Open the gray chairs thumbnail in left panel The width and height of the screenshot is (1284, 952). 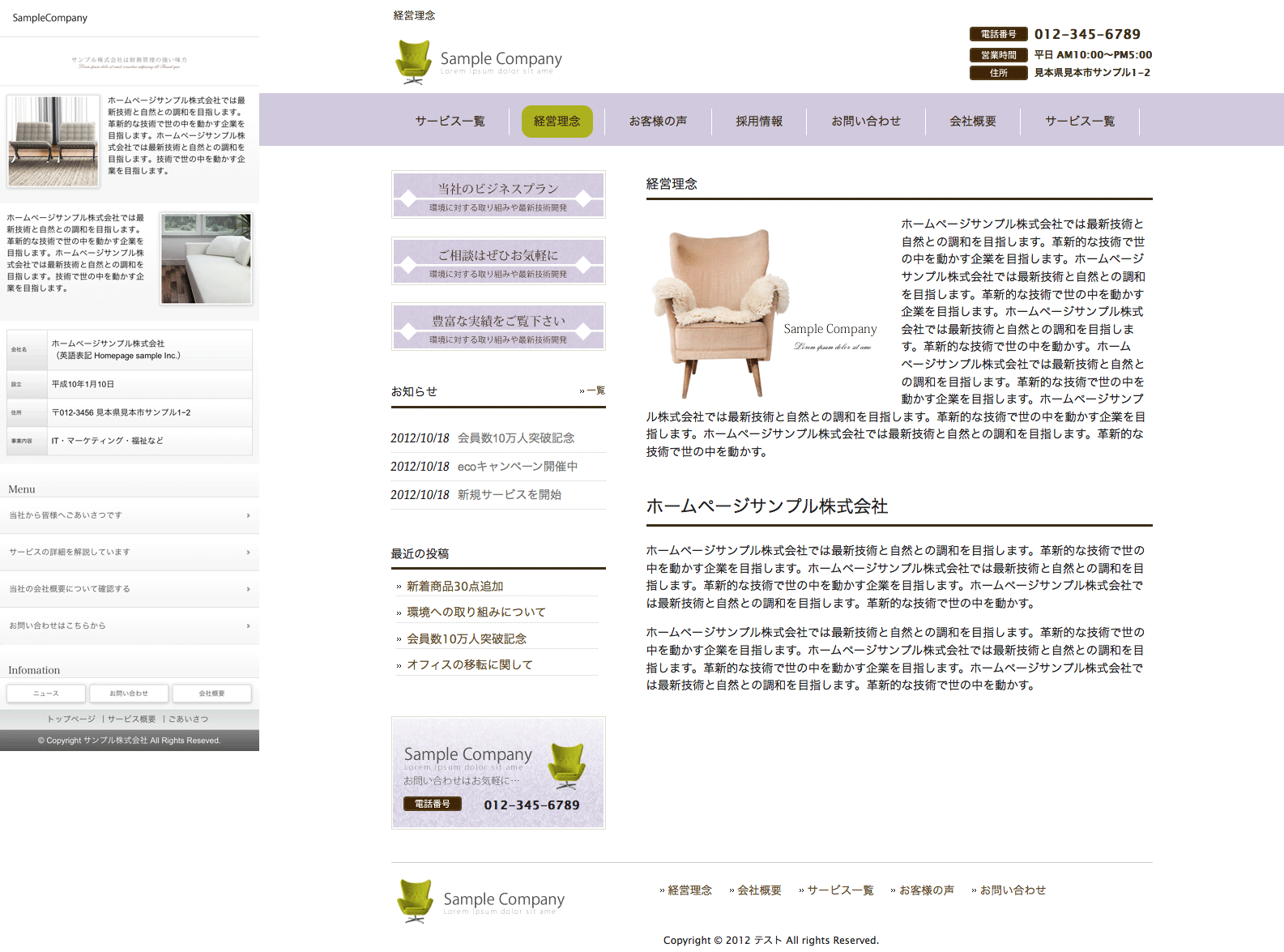53,141
